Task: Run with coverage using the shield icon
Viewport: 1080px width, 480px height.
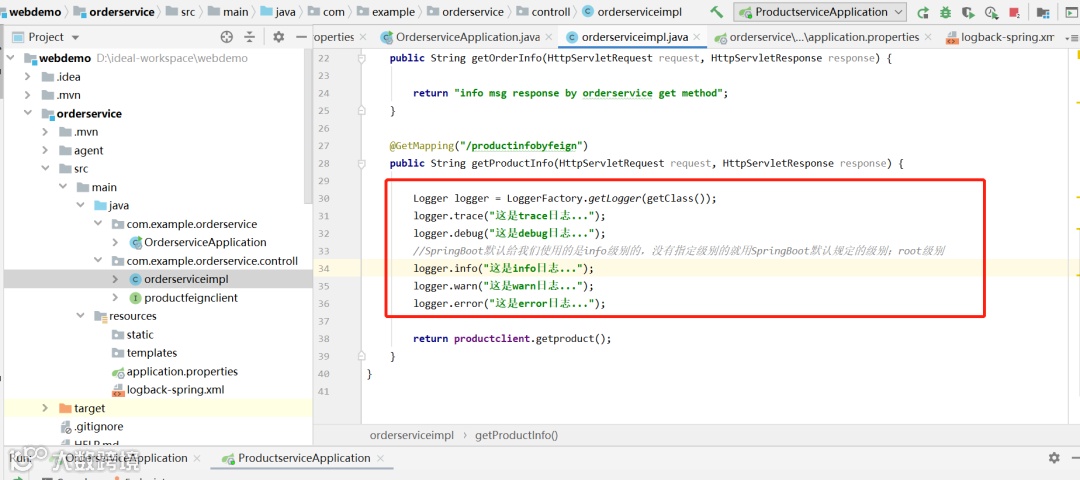Action: 968,12
